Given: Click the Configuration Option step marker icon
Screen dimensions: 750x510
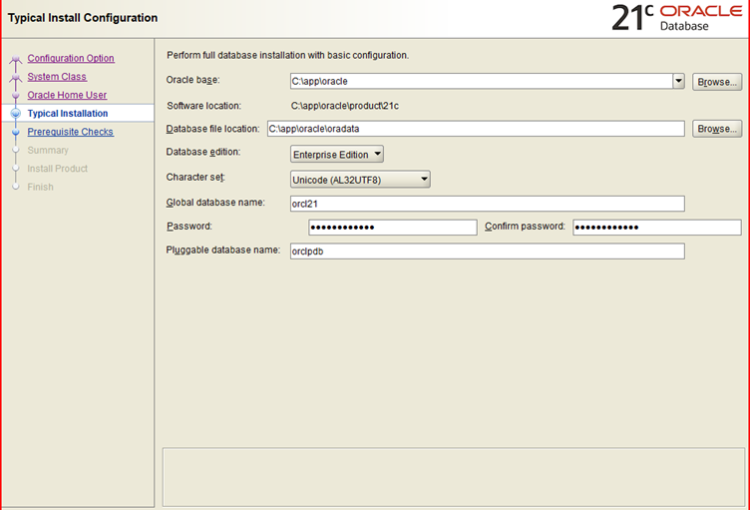Looking at the screenshot, I should tap(15, 60).
